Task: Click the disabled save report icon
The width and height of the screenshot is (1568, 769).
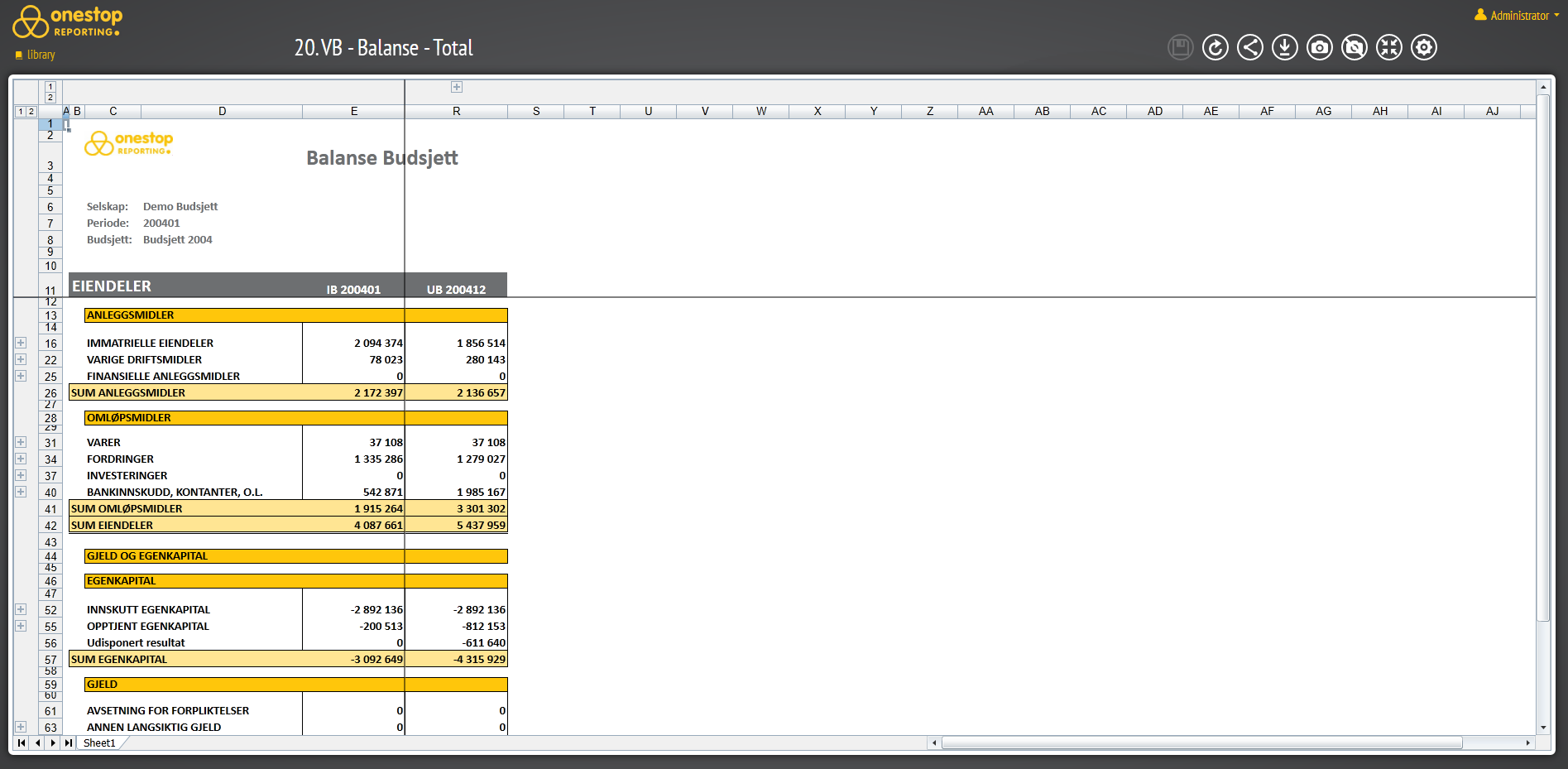Action: (x=1180, y=47)
